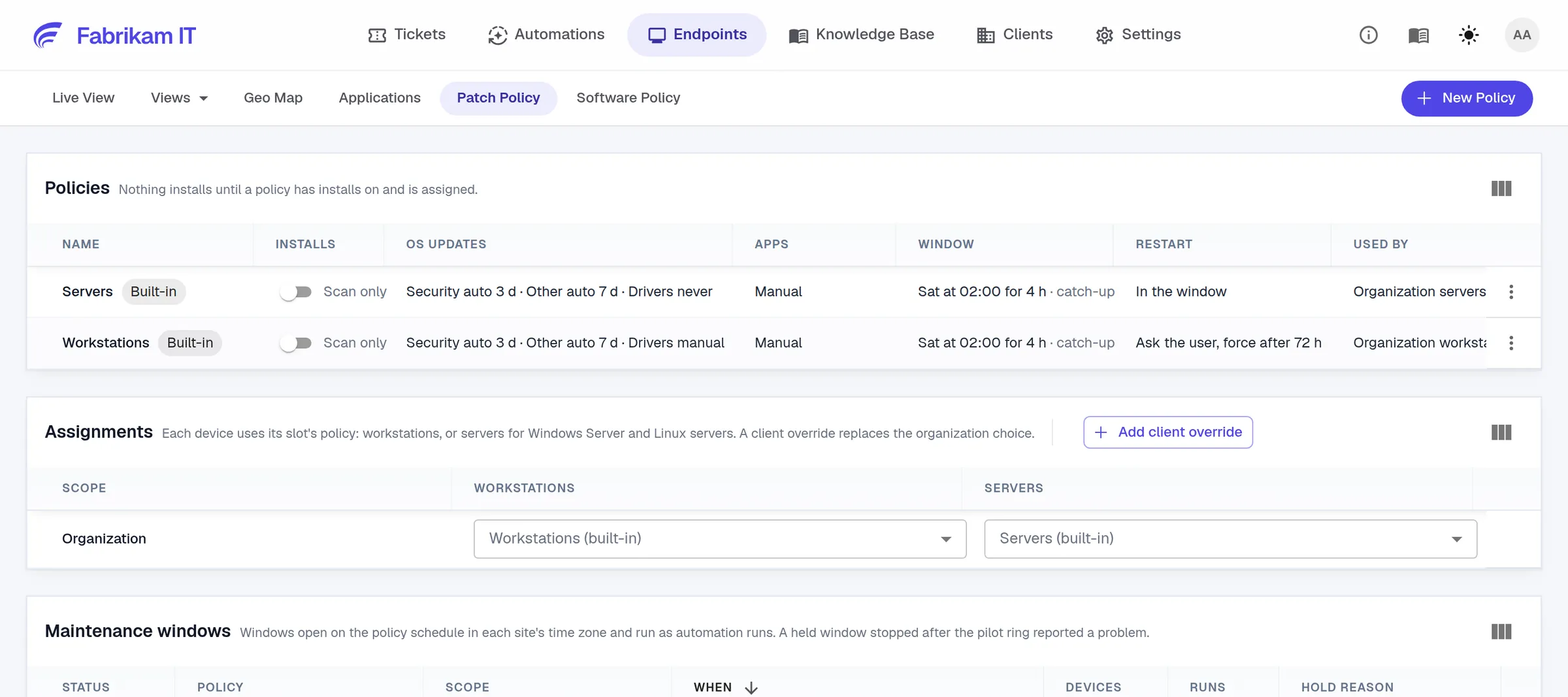Open Clients in the top navigation

[x=1015, y=35]
